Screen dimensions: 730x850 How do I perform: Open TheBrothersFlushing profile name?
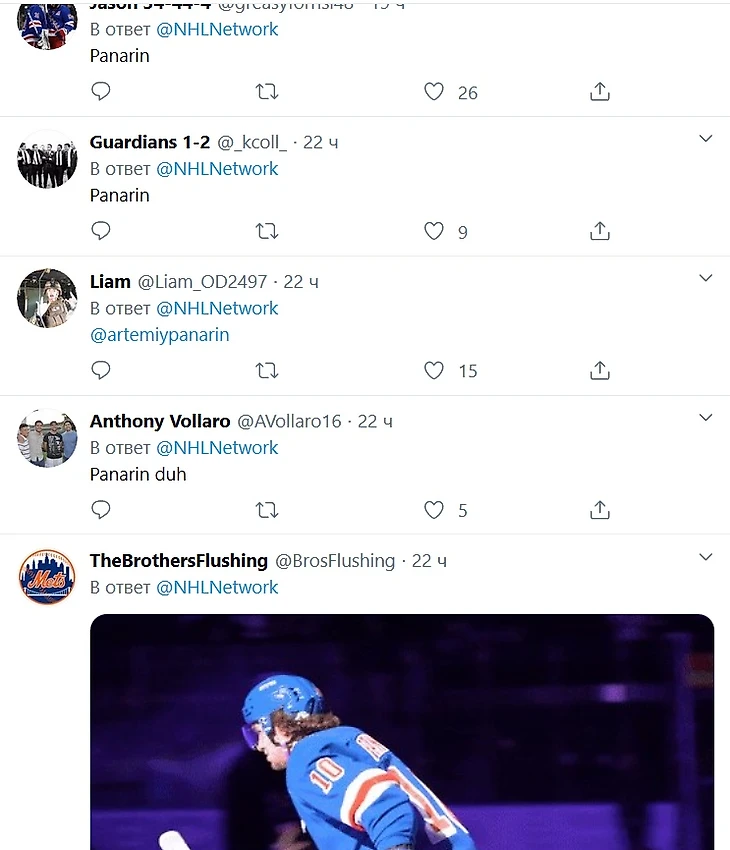click(x=178, y=560)
